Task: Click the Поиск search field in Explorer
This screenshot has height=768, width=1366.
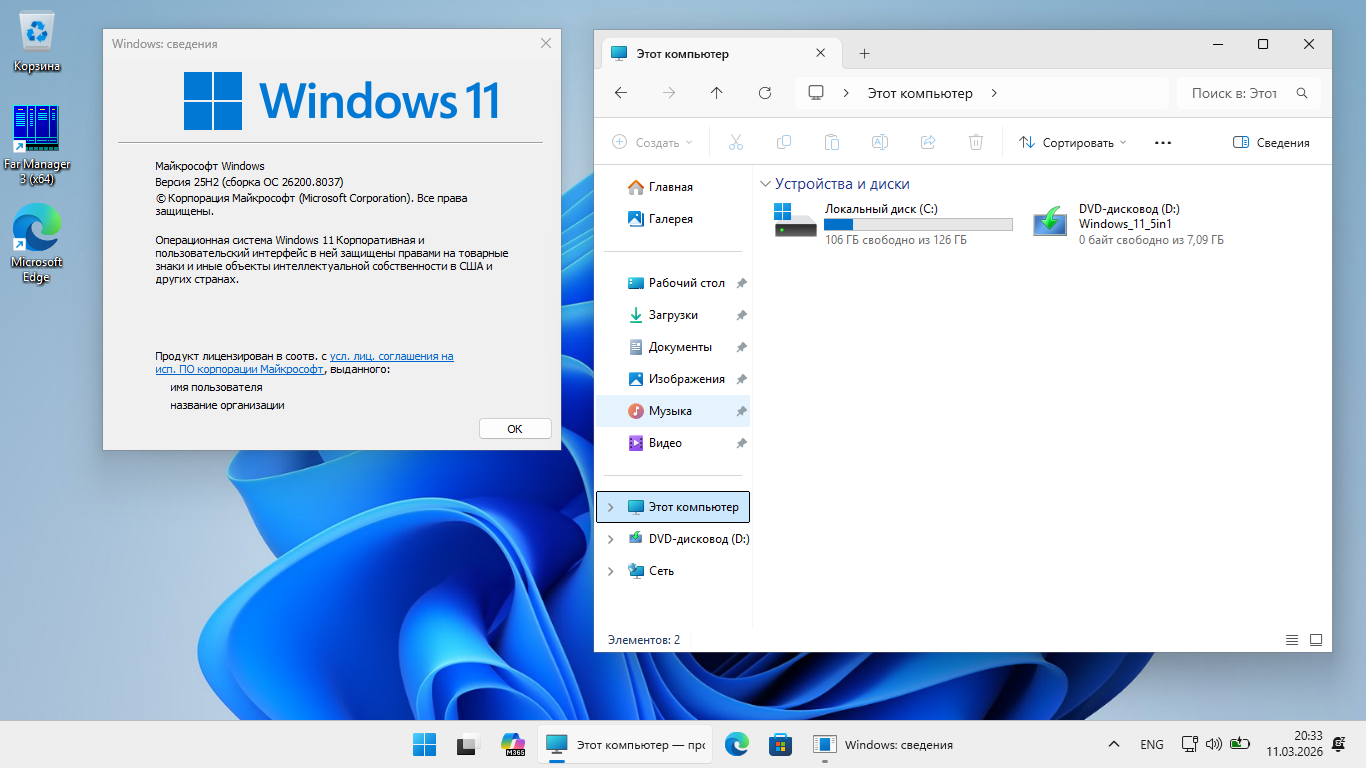Action: pyautogui.click(x=1238, y=93)
